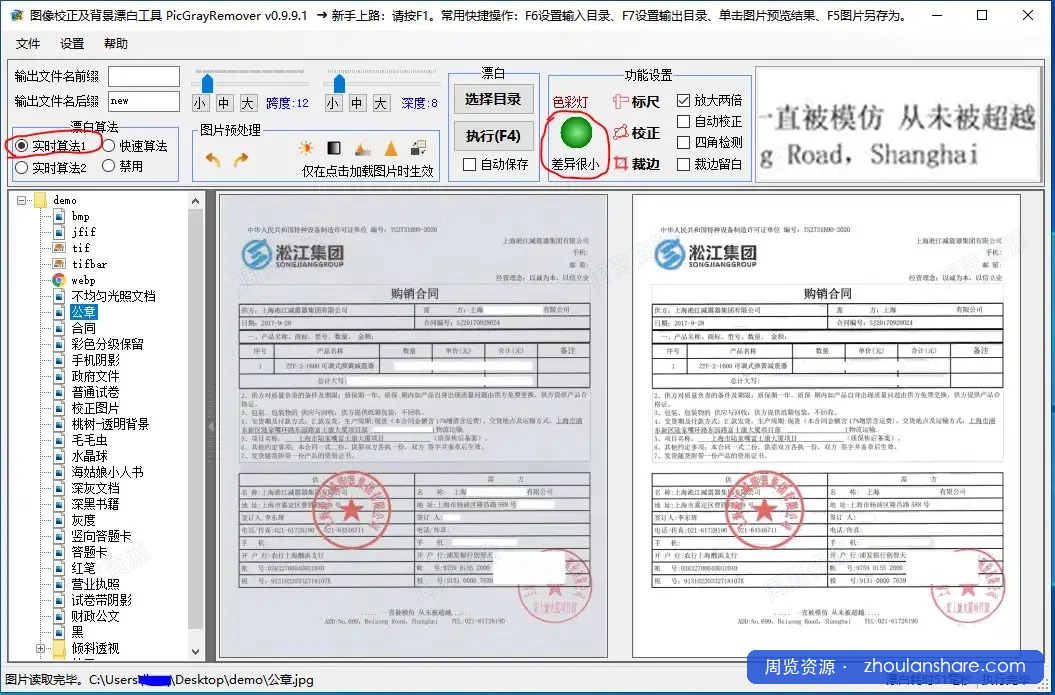Click the 选择目录 button
This screenshot has width=1055, height=695.
493,99
